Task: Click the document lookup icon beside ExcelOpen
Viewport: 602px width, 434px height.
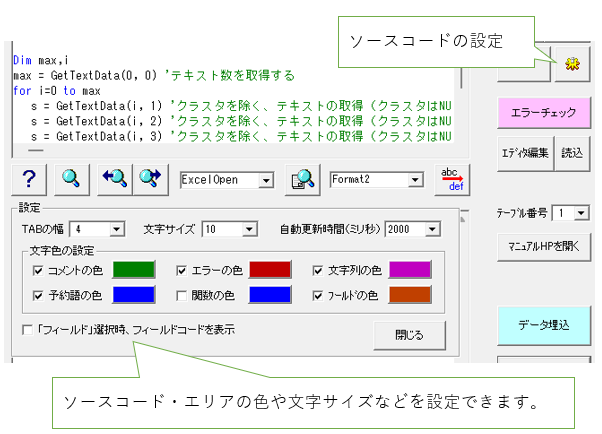Action: (300, 179)
